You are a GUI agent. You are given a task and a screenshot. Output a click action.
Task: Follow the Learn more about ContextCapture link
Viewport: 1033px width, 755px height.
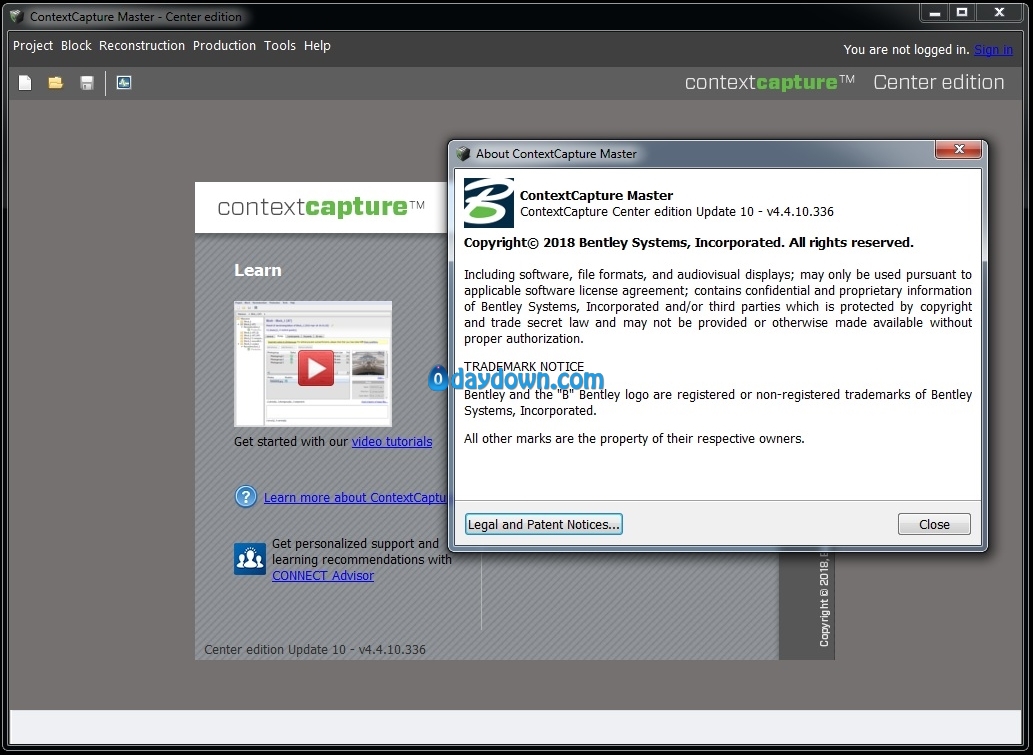click(x=355, y=497)
